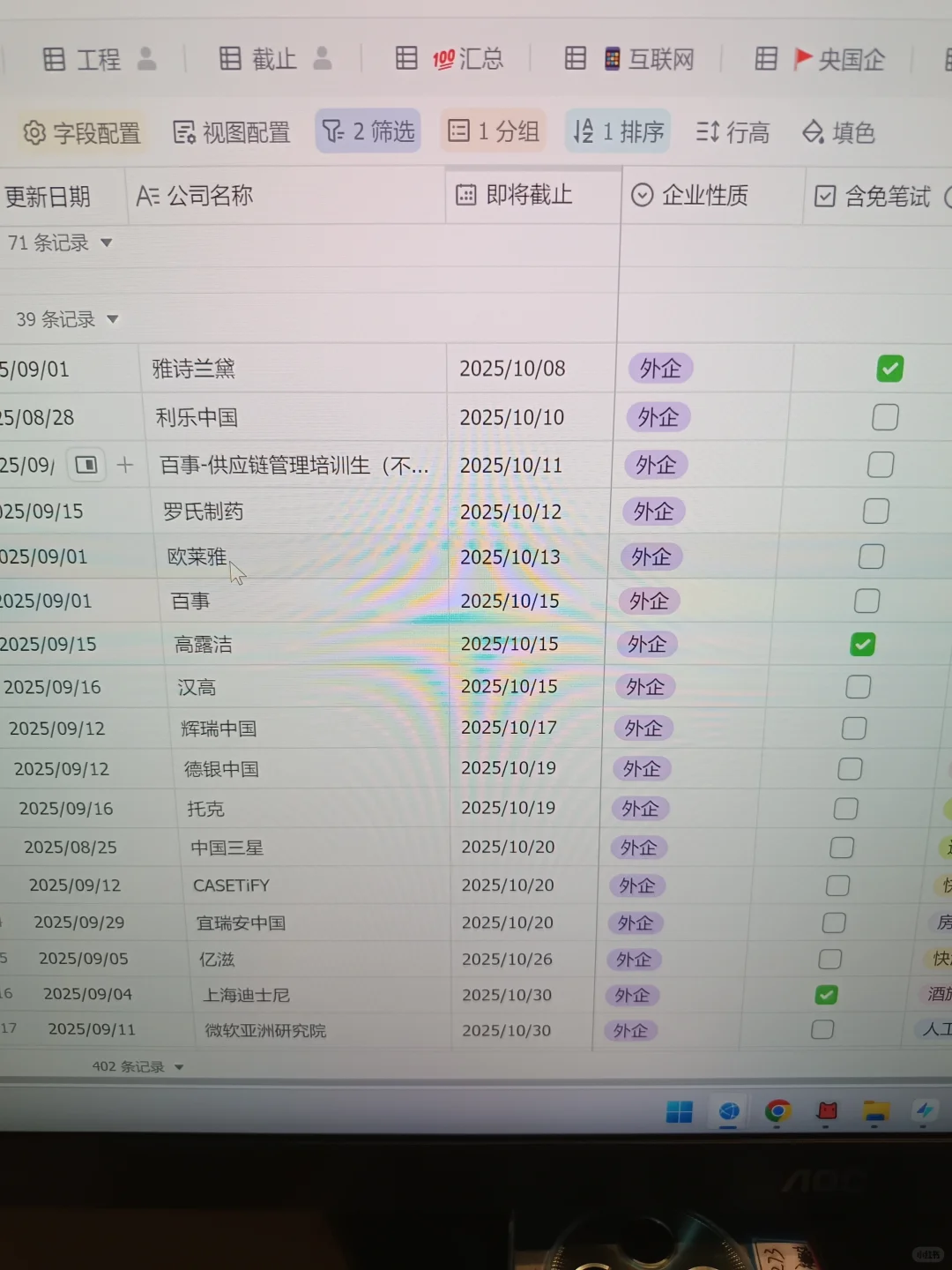Screen dimensions: 952x1270
Task: Open the red taskbar app icon
Action: click(827, 1111)
